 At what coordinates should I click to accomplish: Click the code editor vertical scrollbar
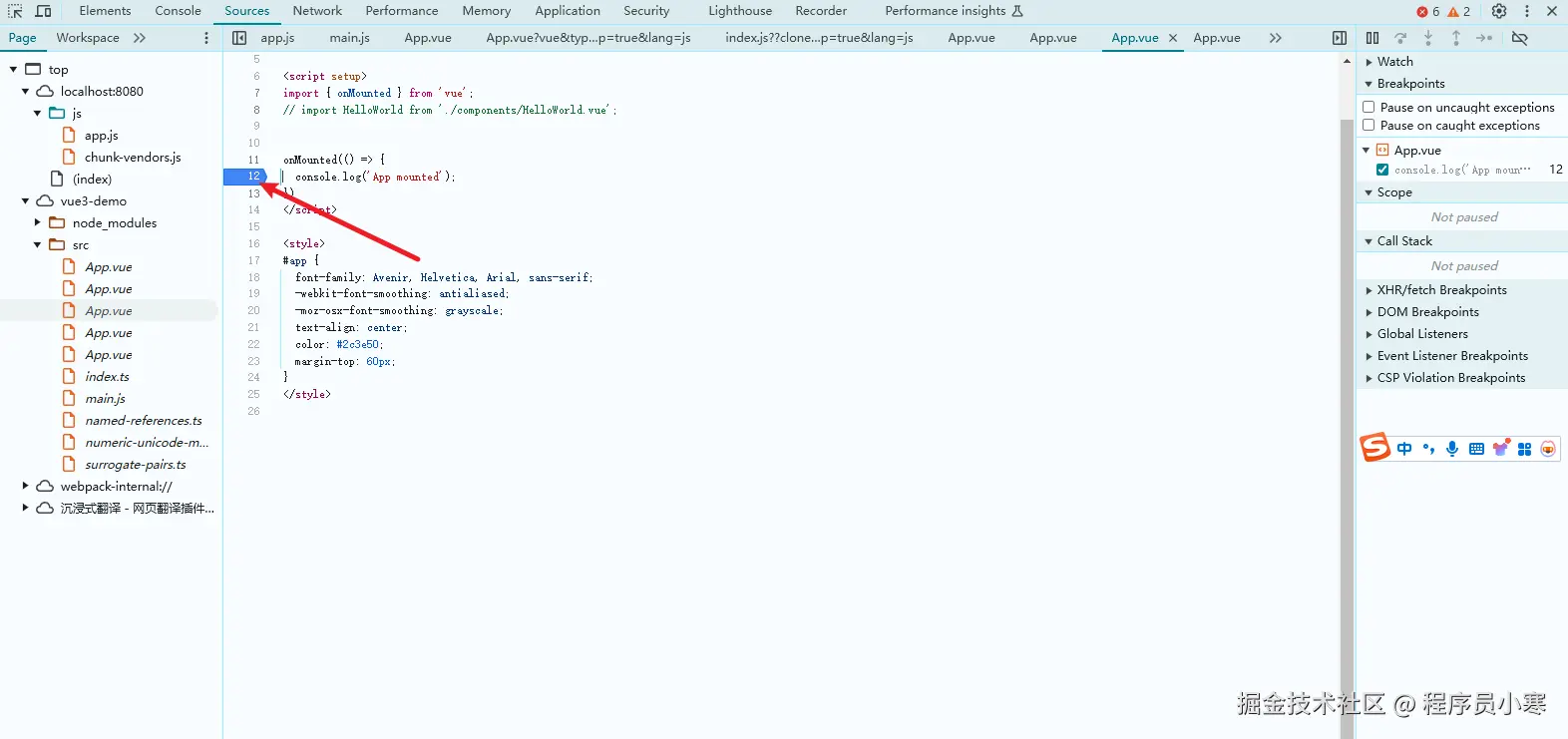[1347, 429]
